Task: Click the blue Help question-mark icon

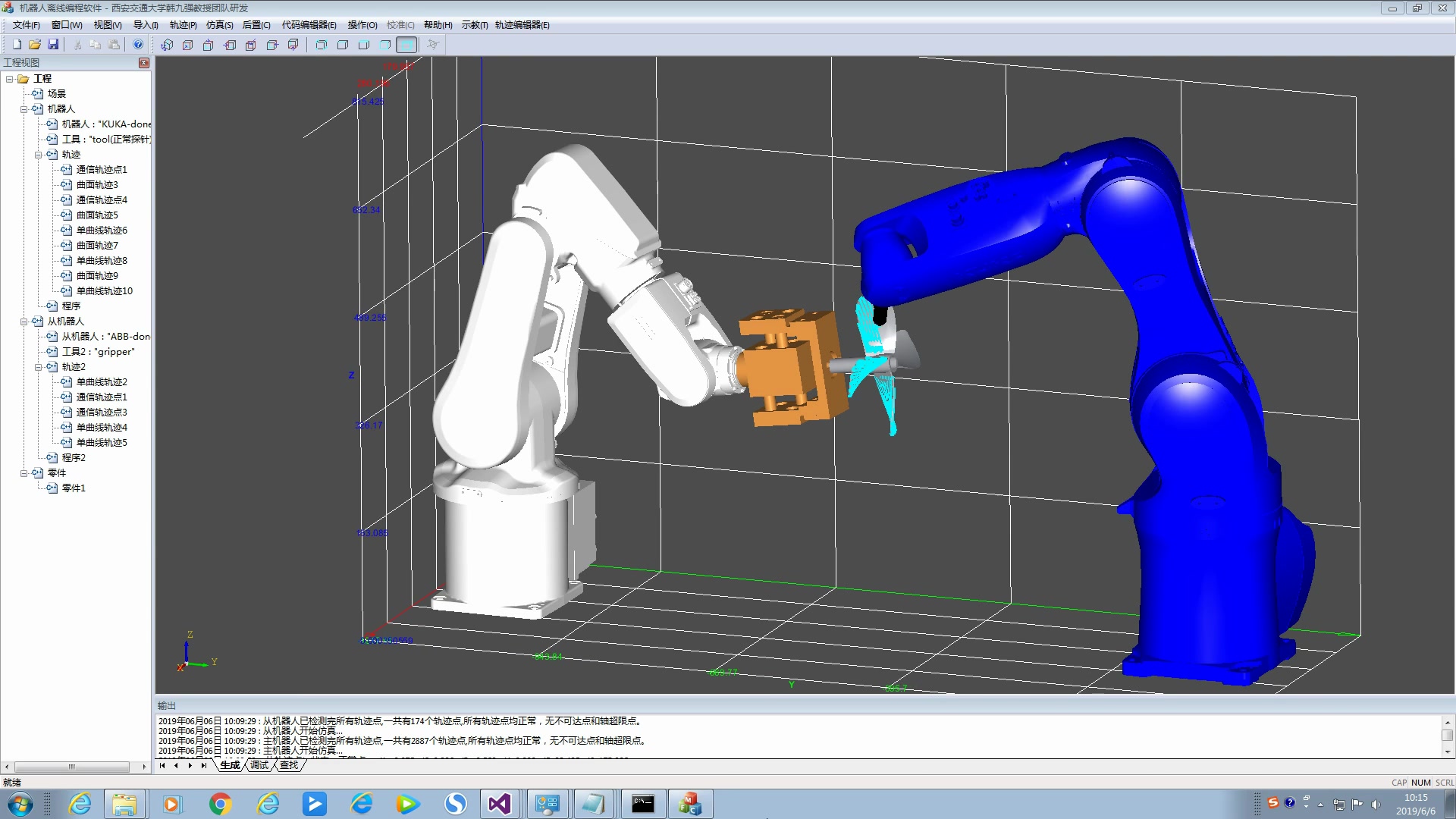Action: (x=138, y=45)
